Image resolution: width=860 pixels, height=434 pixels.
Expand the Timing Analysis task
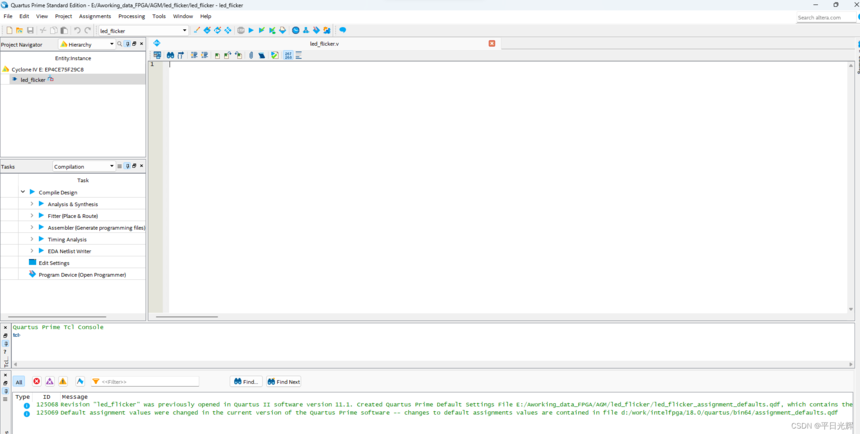click(32, 239)
